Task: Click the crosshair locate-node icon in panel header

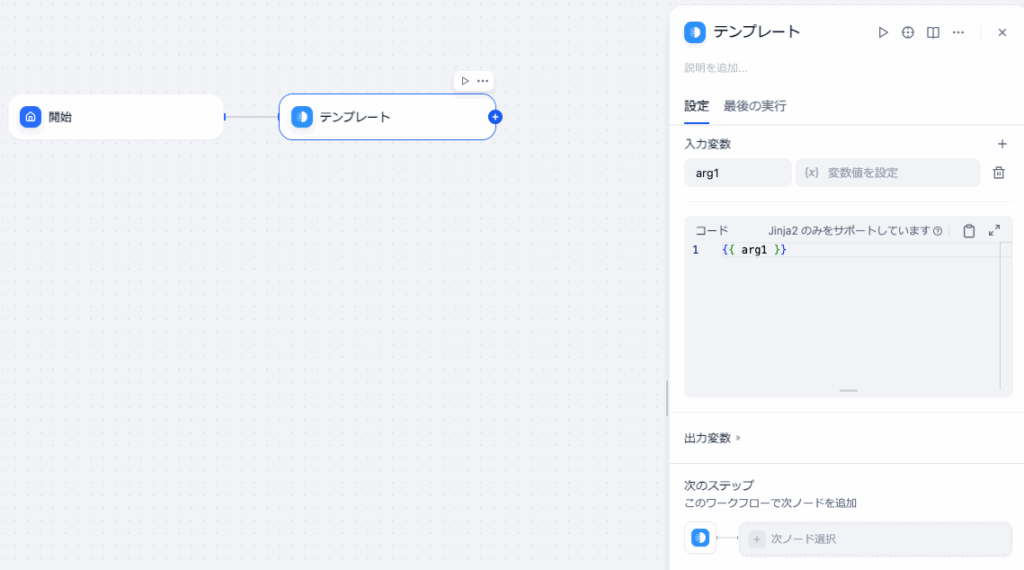Action: pos(908,32)
